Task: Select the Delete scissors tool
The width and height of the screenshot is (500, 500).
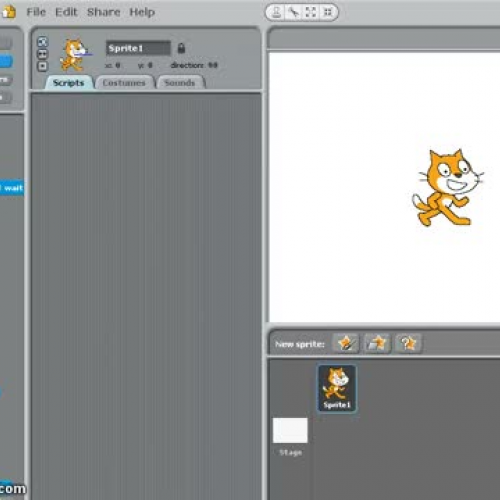Action: tap(294, 12)
